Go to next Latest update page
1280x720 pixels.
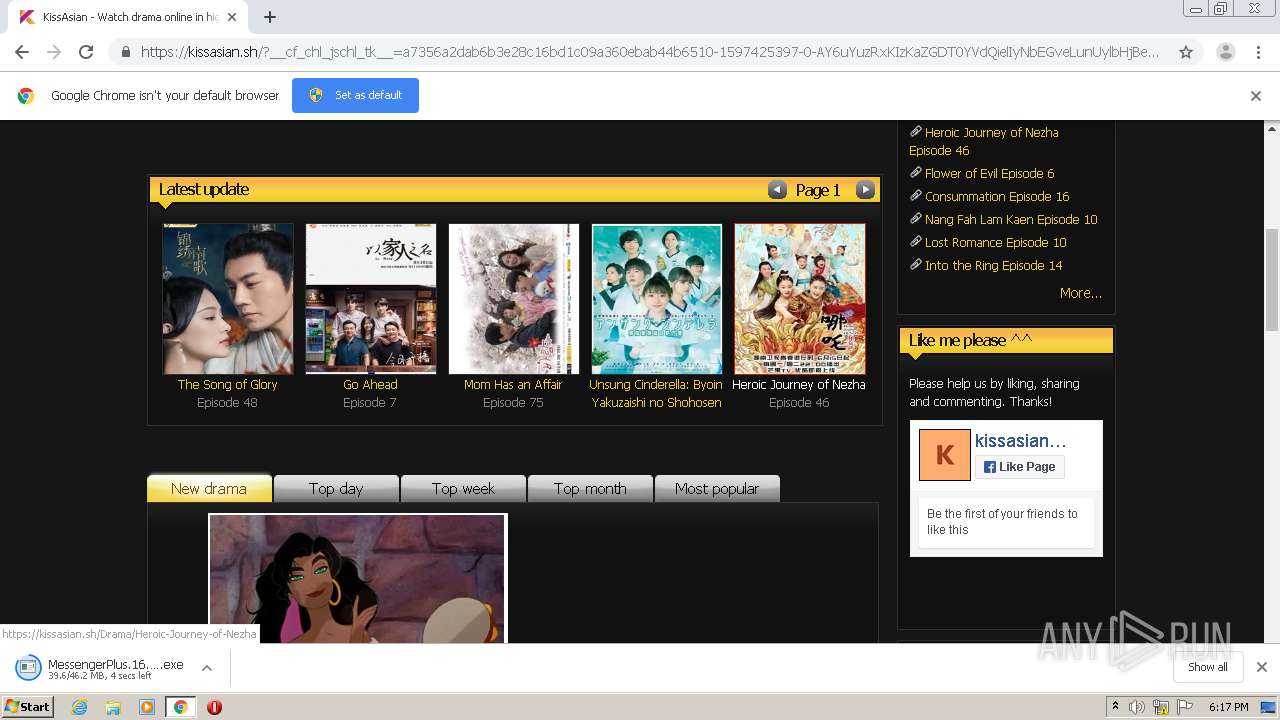point(865,190)
